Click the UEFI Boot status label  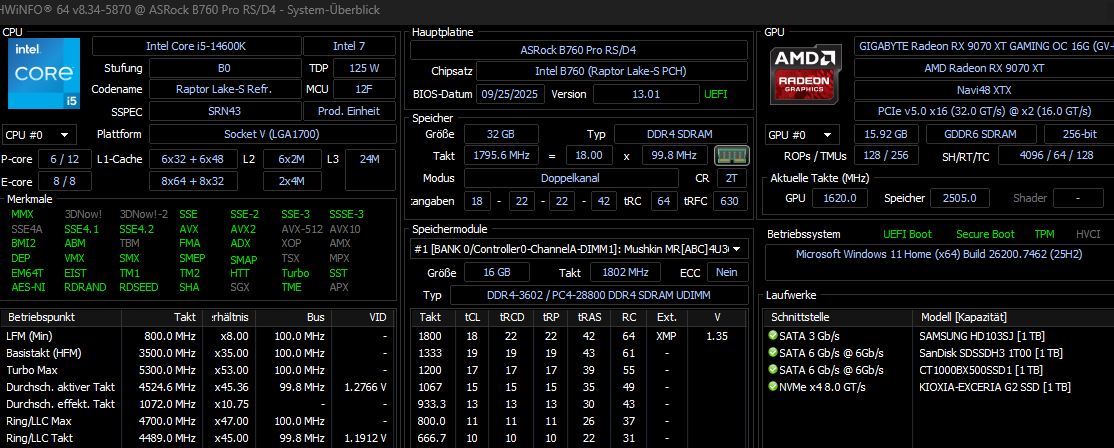click(x=907, y=234)
